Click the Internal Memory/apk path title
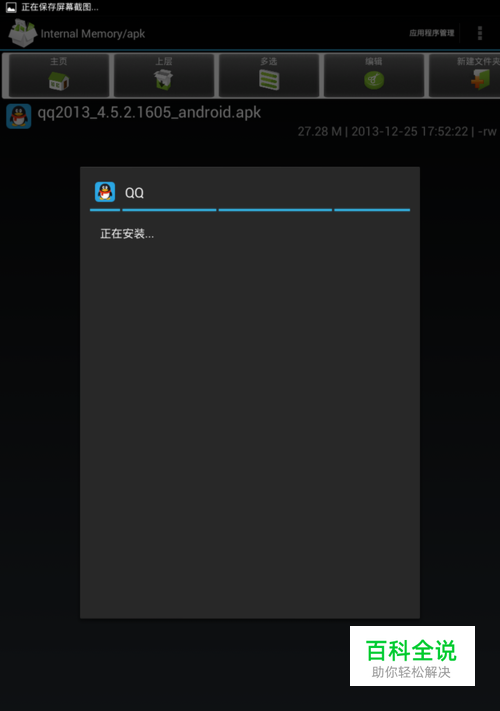 click(x=93, y=34)
